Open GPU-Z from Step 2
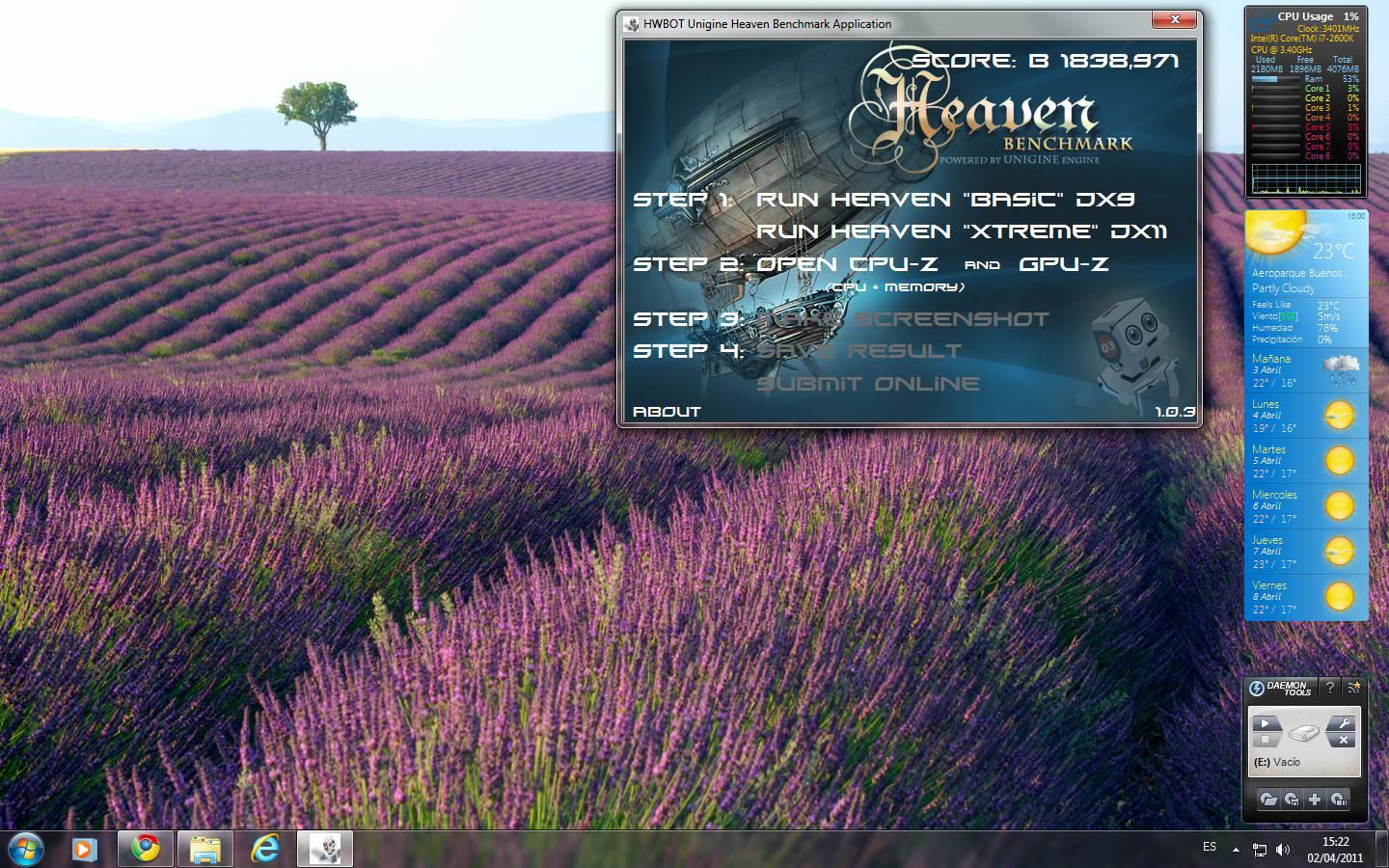 pyautogui.click(x=1063, y=264)
